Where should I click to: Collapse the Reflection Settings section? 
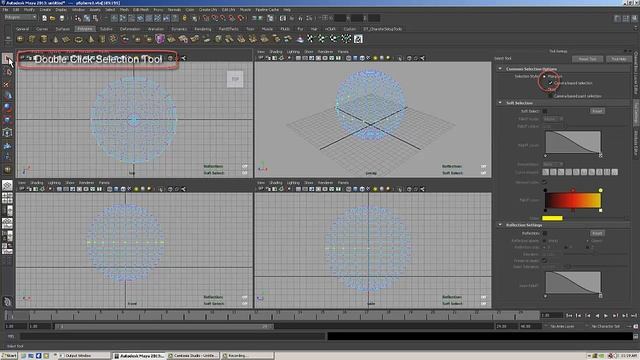pyautogui.click(x=500, y=225)
